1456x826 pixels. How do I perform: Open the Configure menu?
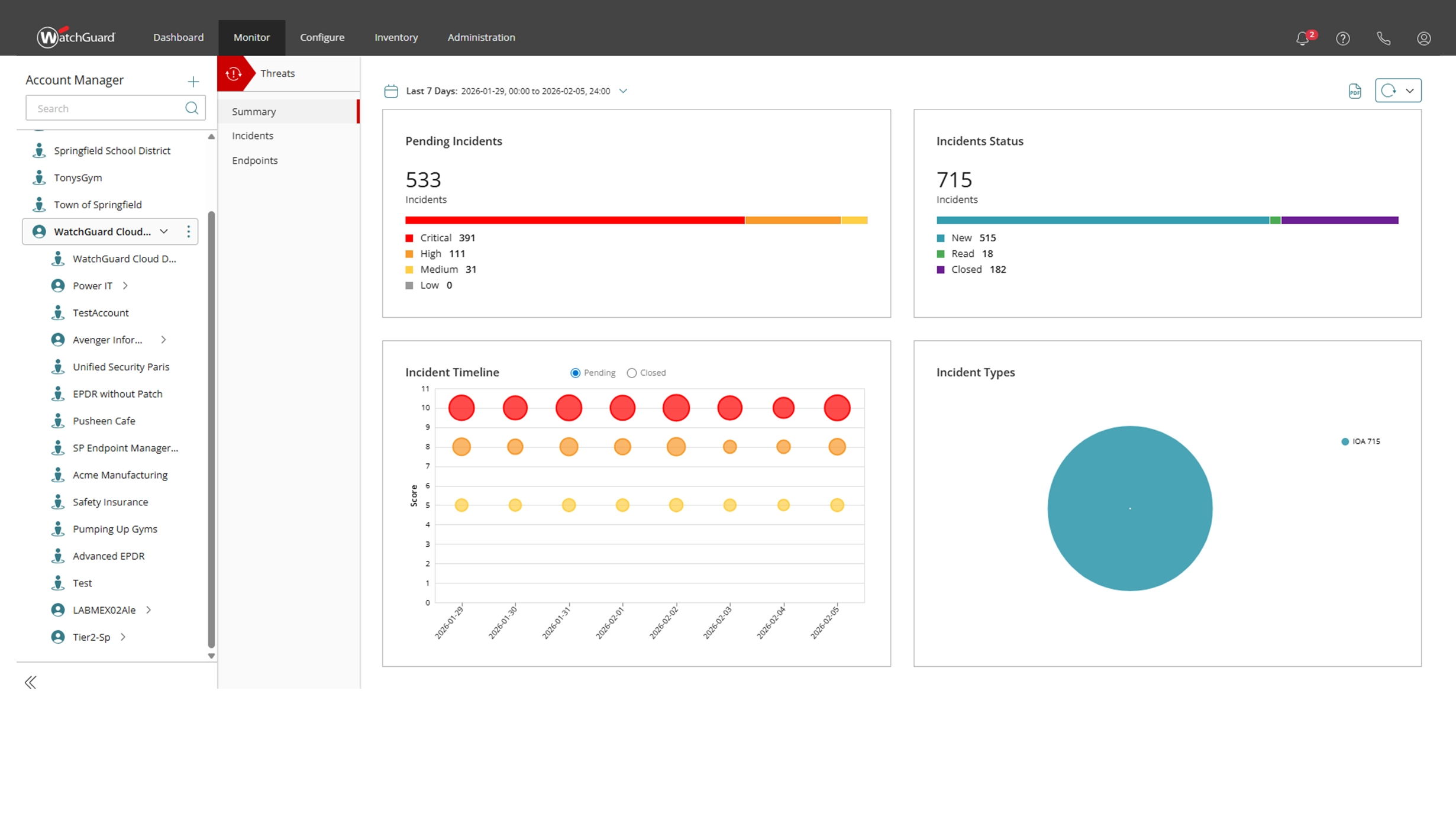point(322,37)
